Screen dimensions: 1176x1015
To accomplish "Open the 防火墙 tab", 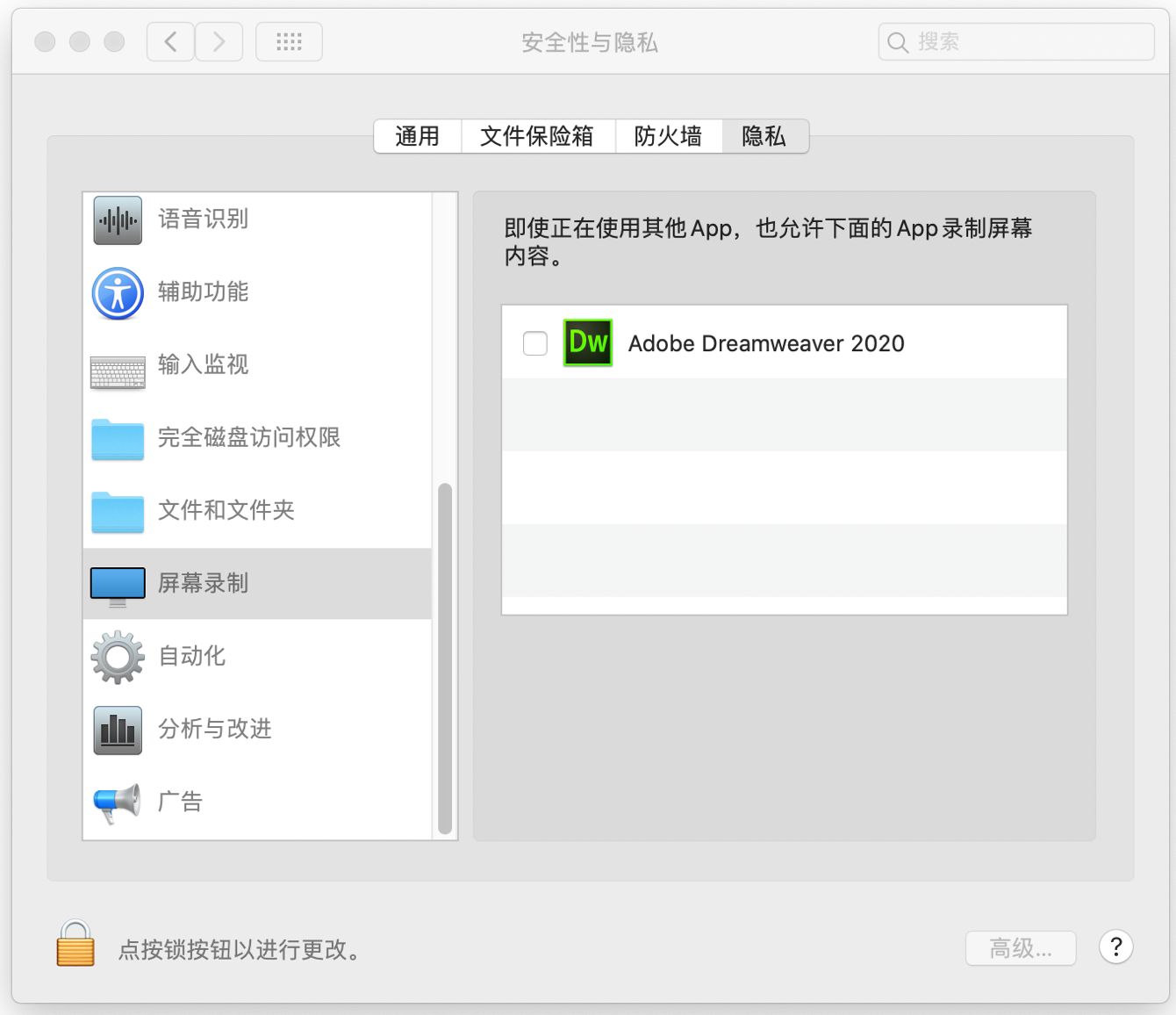I will click(x=669, y=136).
